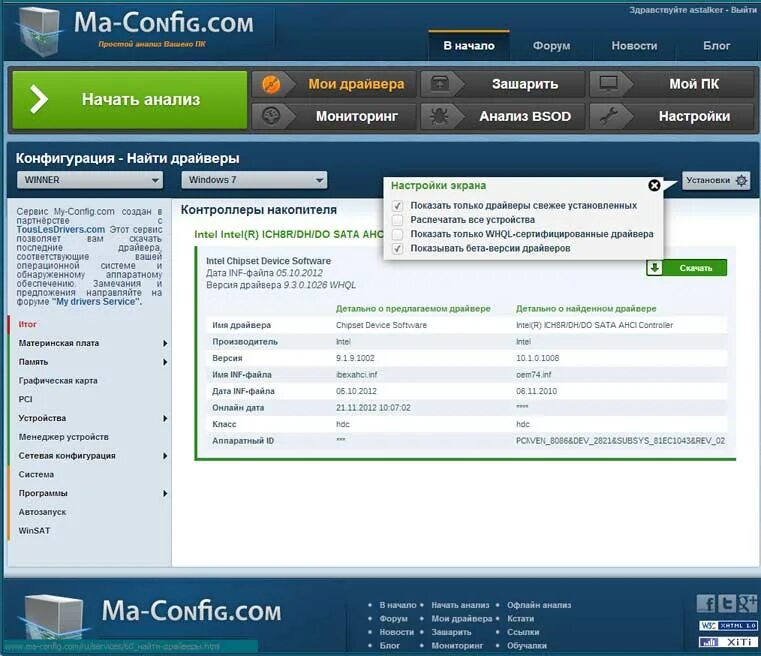Click the white arrow in Начать анализ
This screenshot has height=656, width=761.
click(39, 99)
